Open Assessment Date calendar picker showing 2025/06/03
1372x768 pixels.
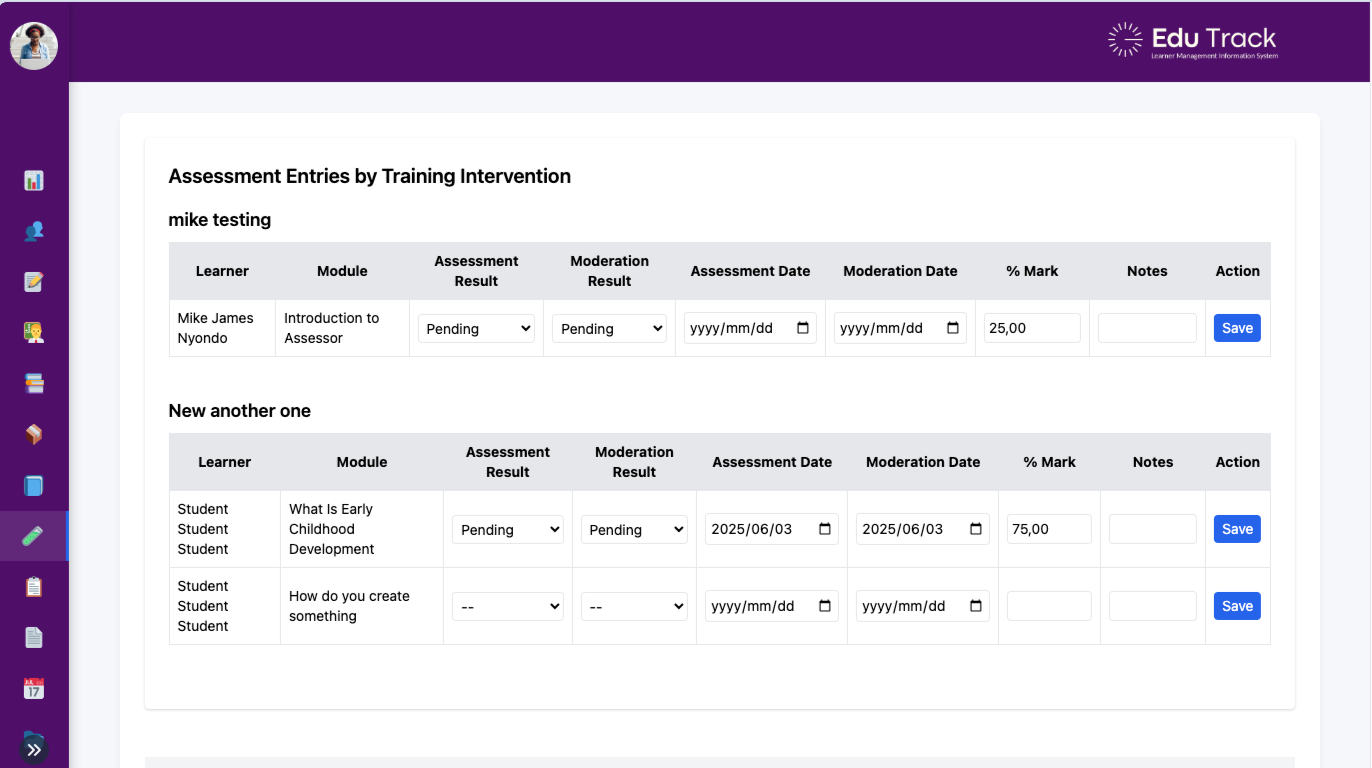tap(824, 529)
